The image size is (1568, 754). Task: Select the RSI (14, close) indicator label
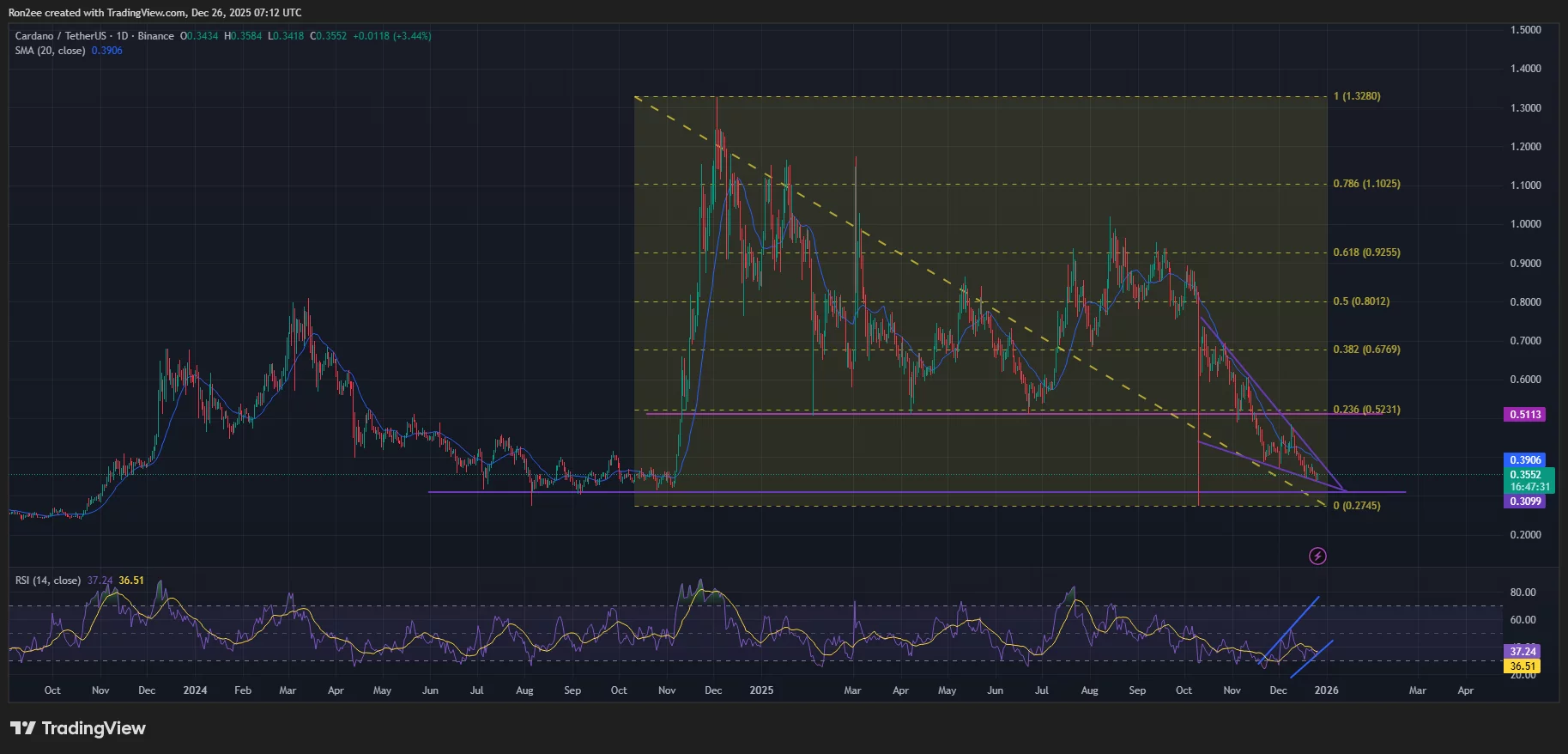click(x=48, y=581)
